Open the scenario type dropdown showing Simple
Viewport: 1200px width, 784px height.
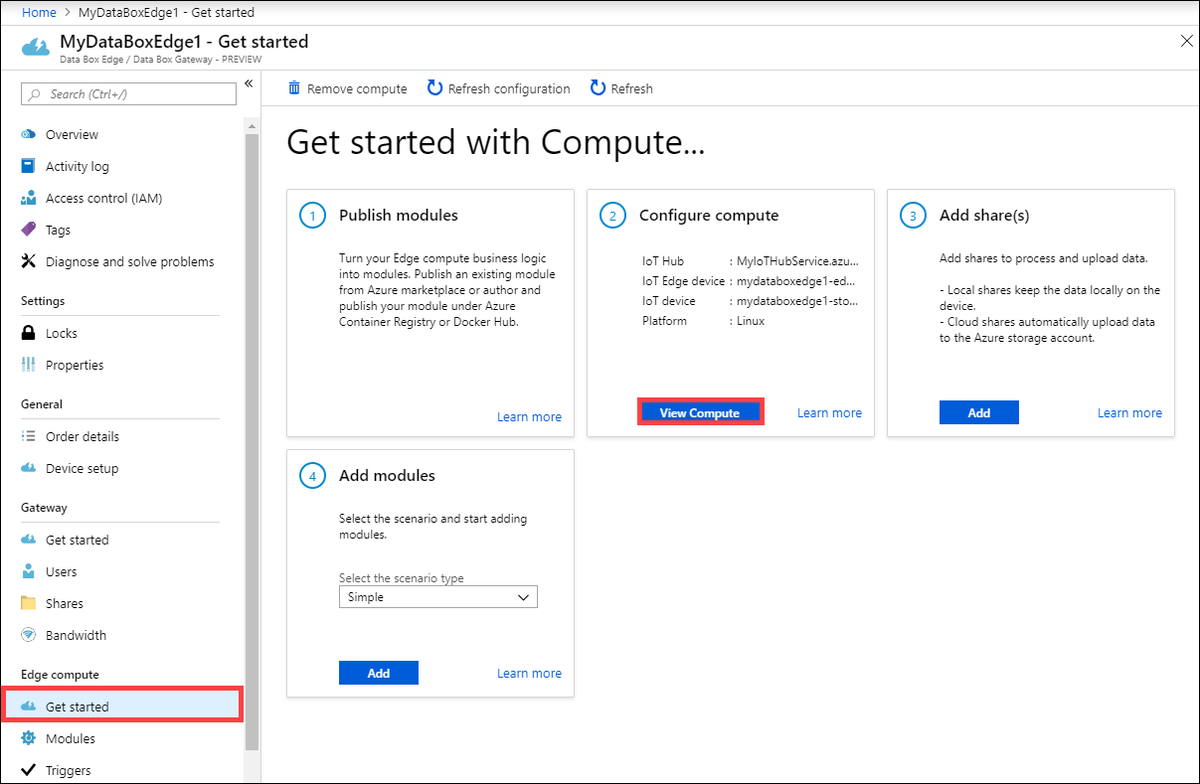438,597
